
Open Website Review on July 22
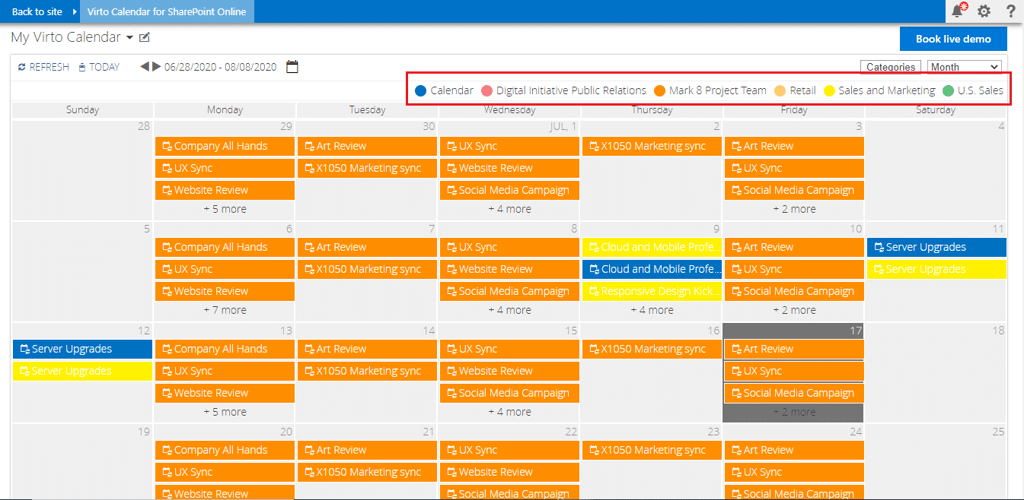509,473
